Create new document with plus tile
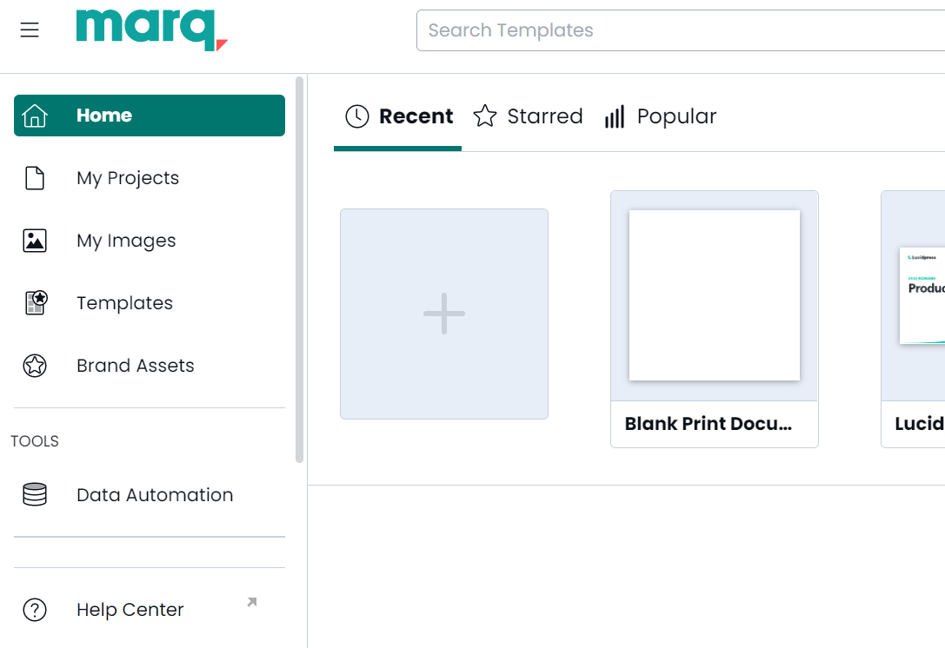Viewport: 945px width, 648px height. click(444, 314)
